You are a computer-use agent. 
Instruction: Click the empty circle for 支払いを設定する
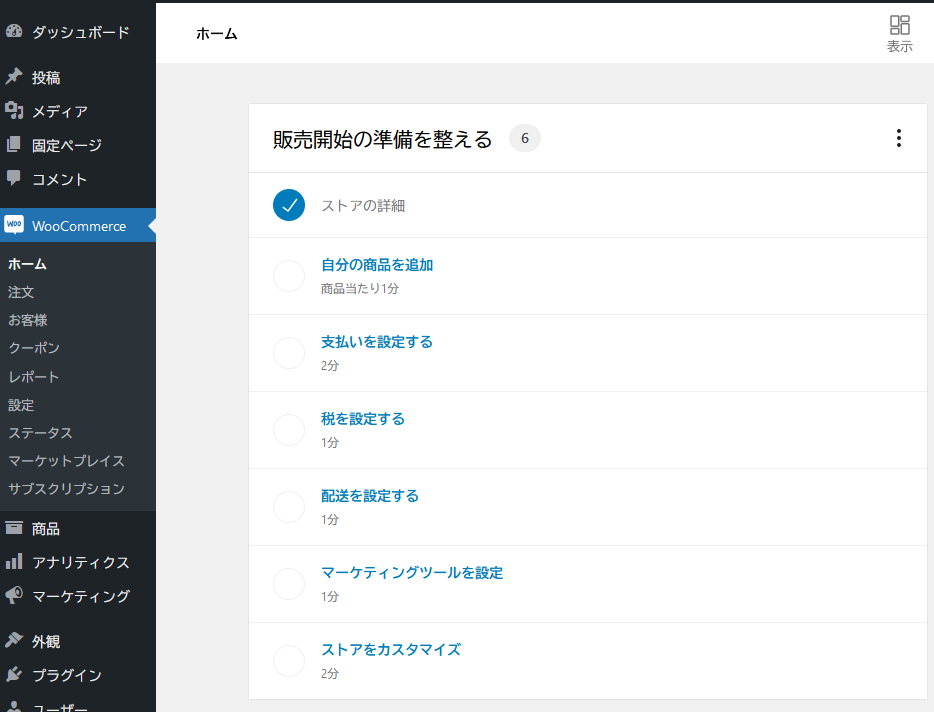[289, 353]
